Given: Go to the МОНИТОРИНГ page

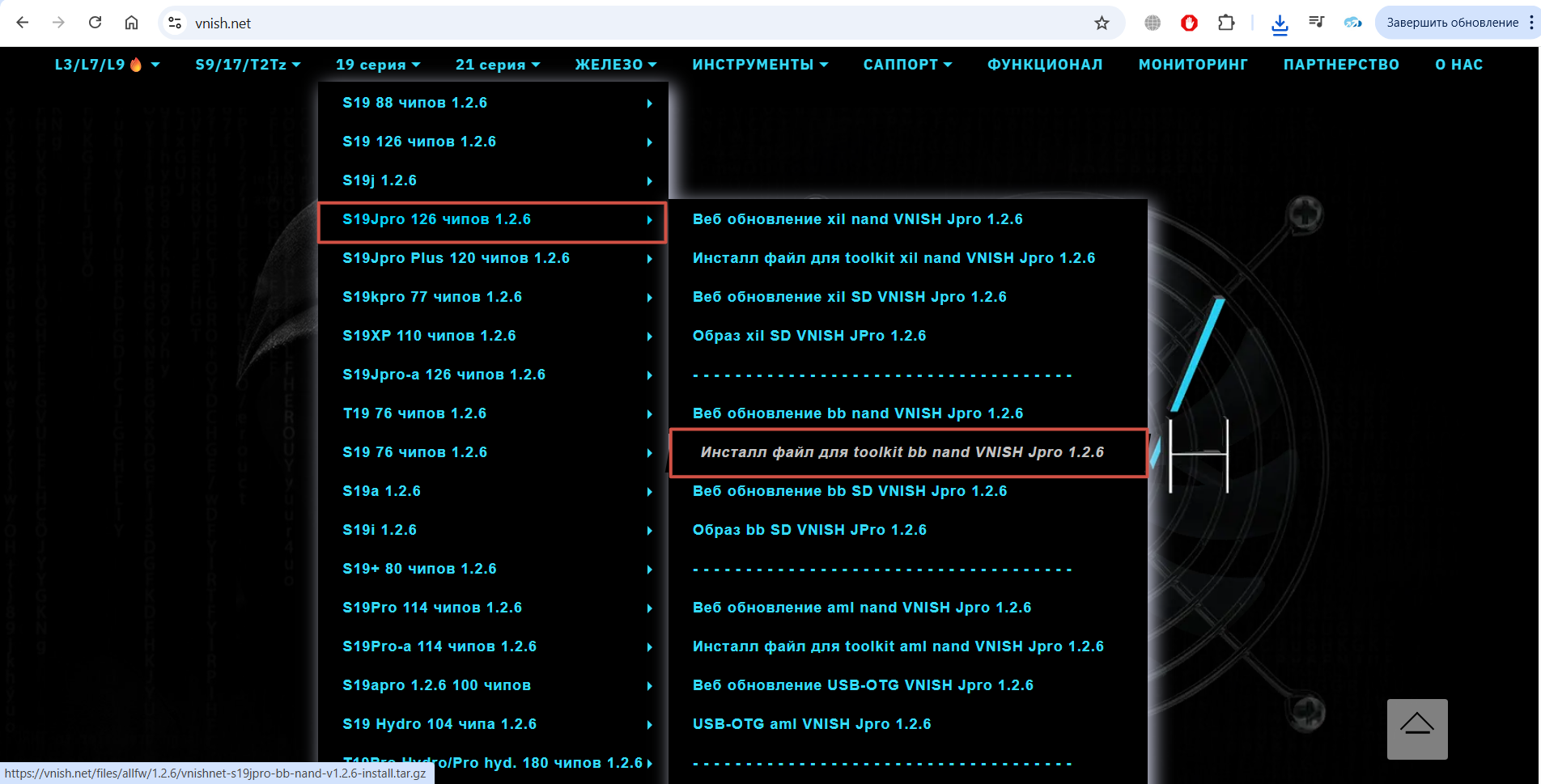Looking at the screenshot, I should point(1193,65).
